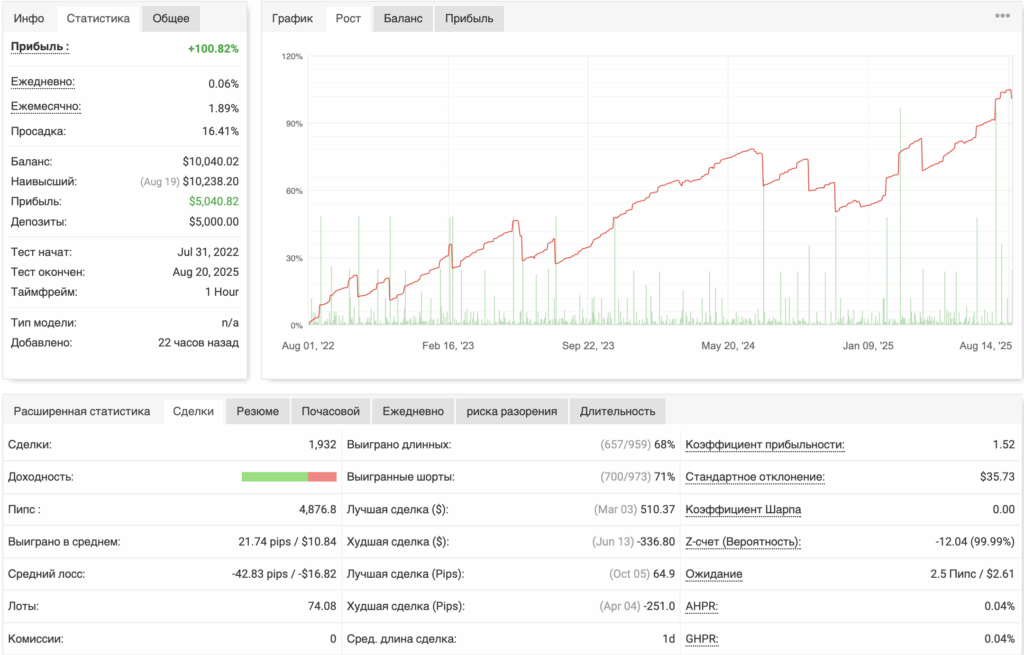This screenshot has height=655, width=1024.
Task: Click the green-red Доходность ratio bar
Action: pyautogui.click(x=289, y=477)
